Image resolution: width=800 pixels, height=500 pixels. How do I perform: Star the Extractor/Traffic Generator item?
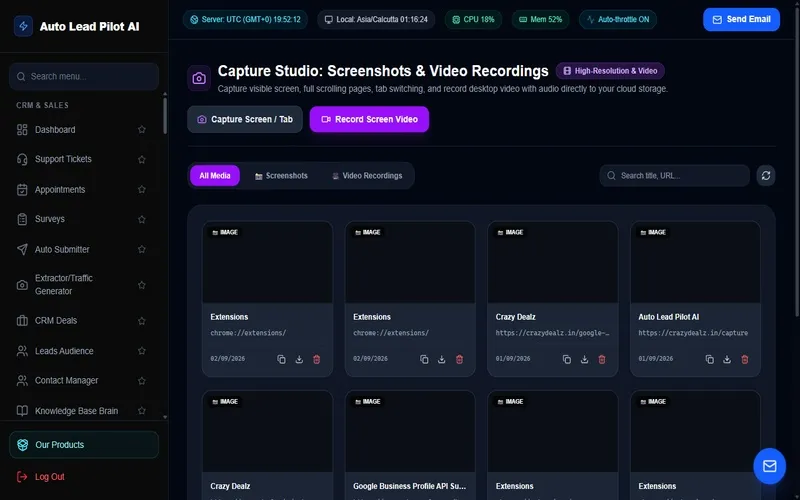point(142,285)
